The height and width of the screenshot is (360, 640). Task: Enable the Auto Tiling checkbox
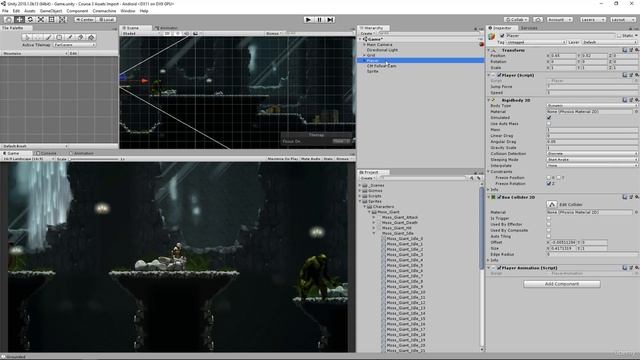point(549,236)
